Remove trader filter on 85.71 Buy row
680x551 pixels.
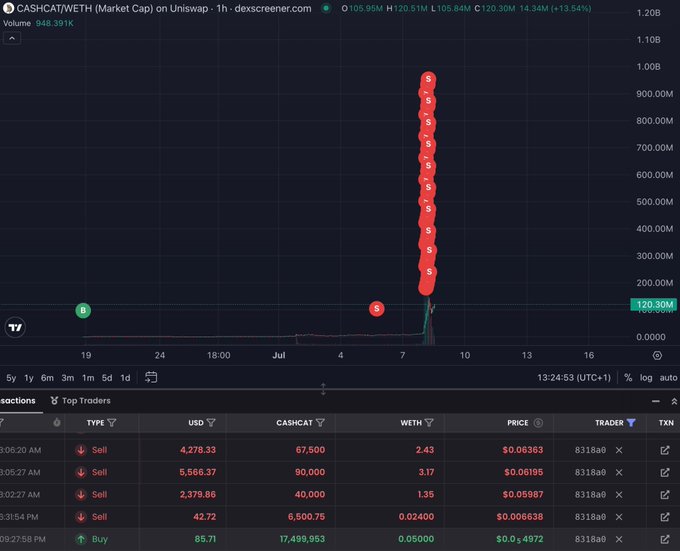pos(619,539)
